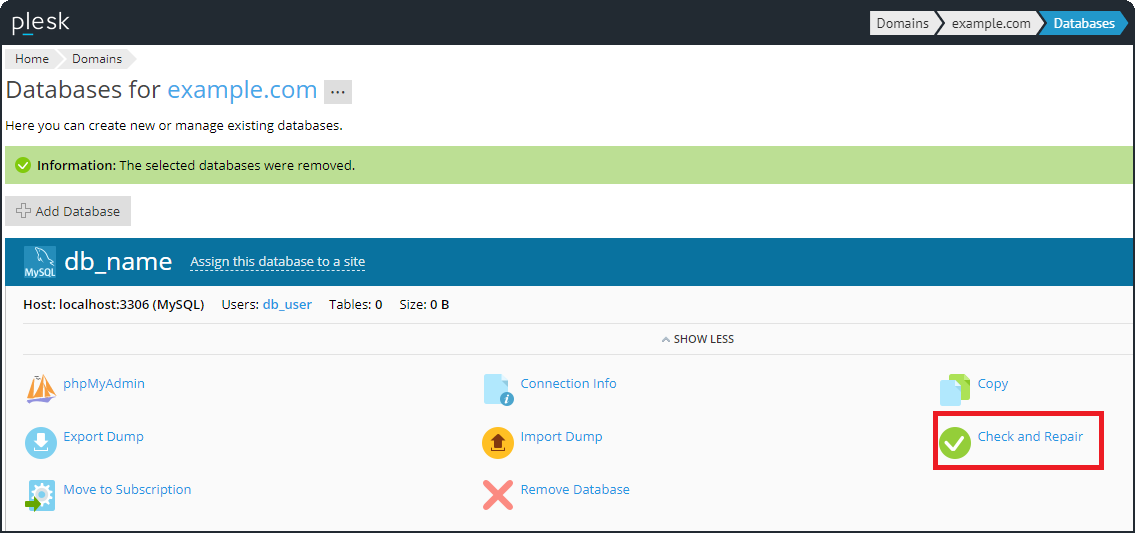Image resolution: width=1135 pixels, height=533 pixels.
Task: Go to Home breadcrumb
Action: pyautogui.click(x=32, y=59)
